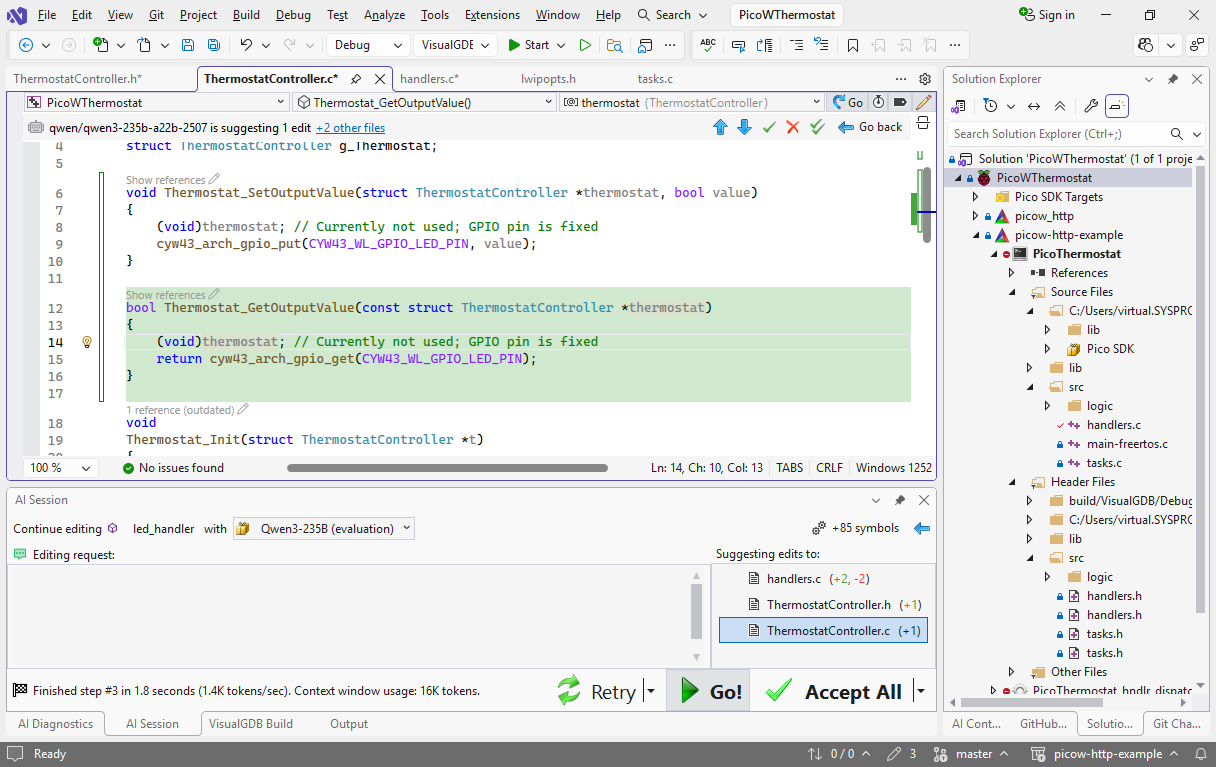Open Solution Explorer properties wrench icon

click(1091, 106)
